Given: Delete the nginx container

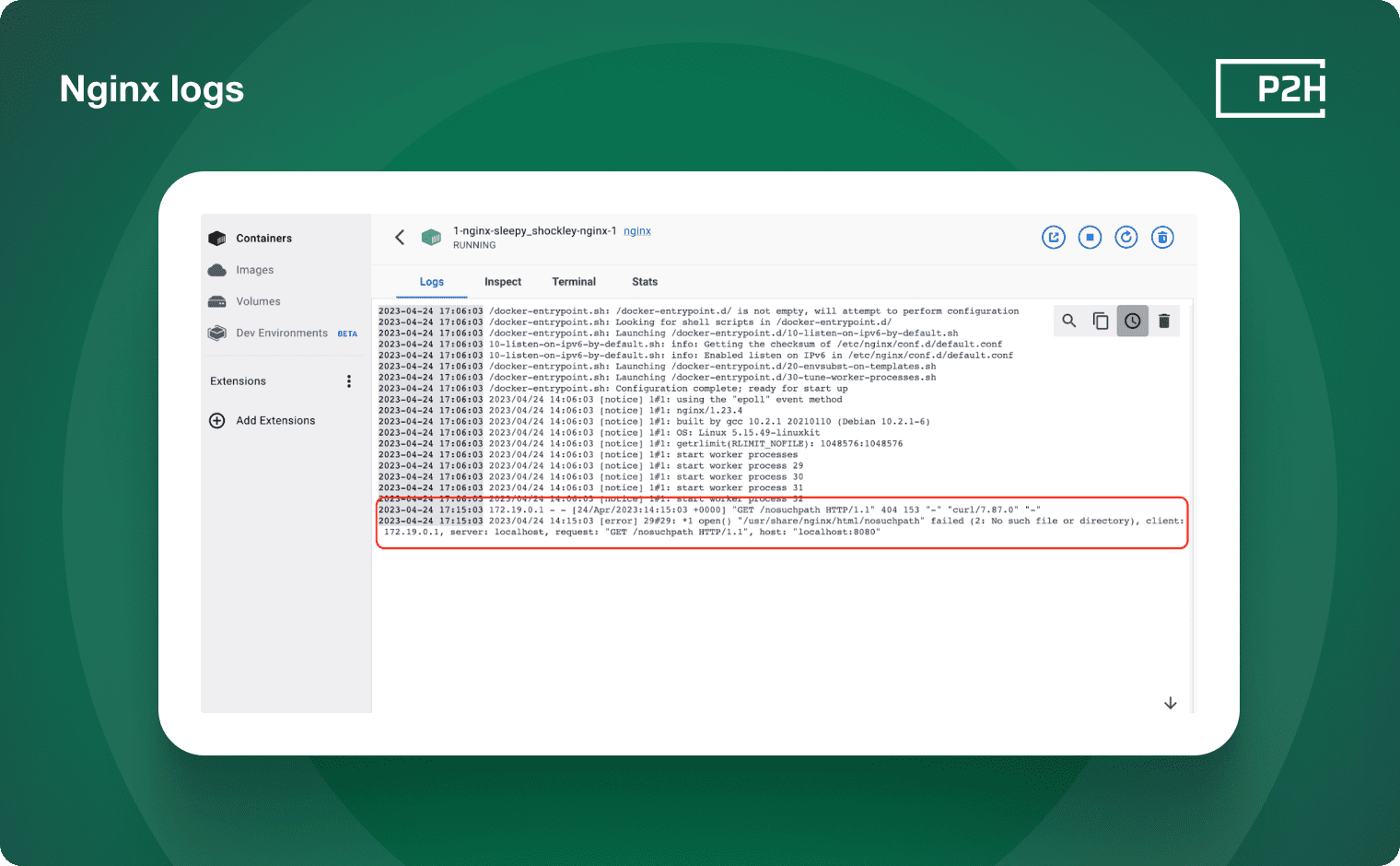Looking at the screenshot, I should click(1161, 237).
